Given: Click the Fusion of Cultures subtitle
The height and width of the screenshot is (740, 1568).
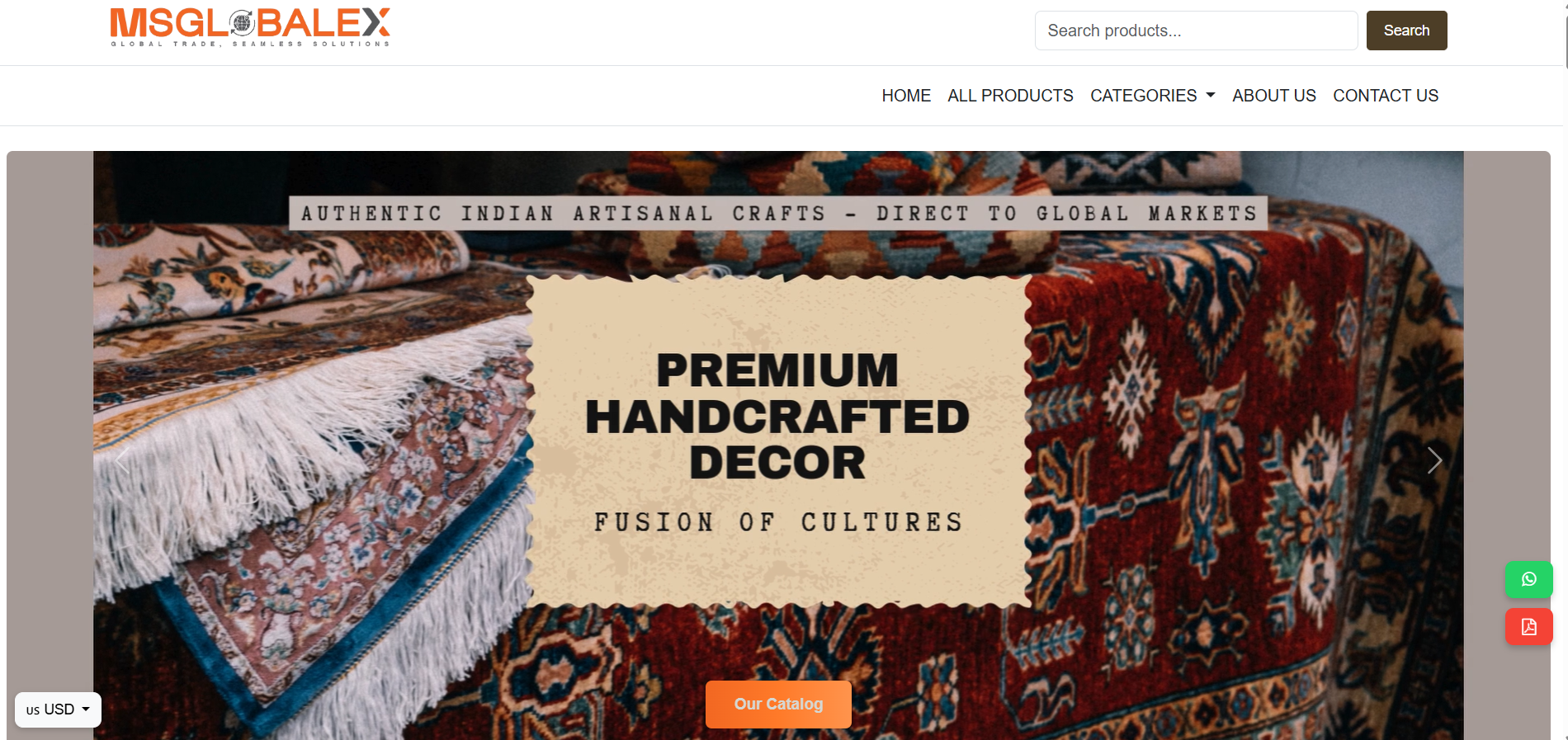Looking at the screenshot, I should pyautogui.click(x=778, y=522).
